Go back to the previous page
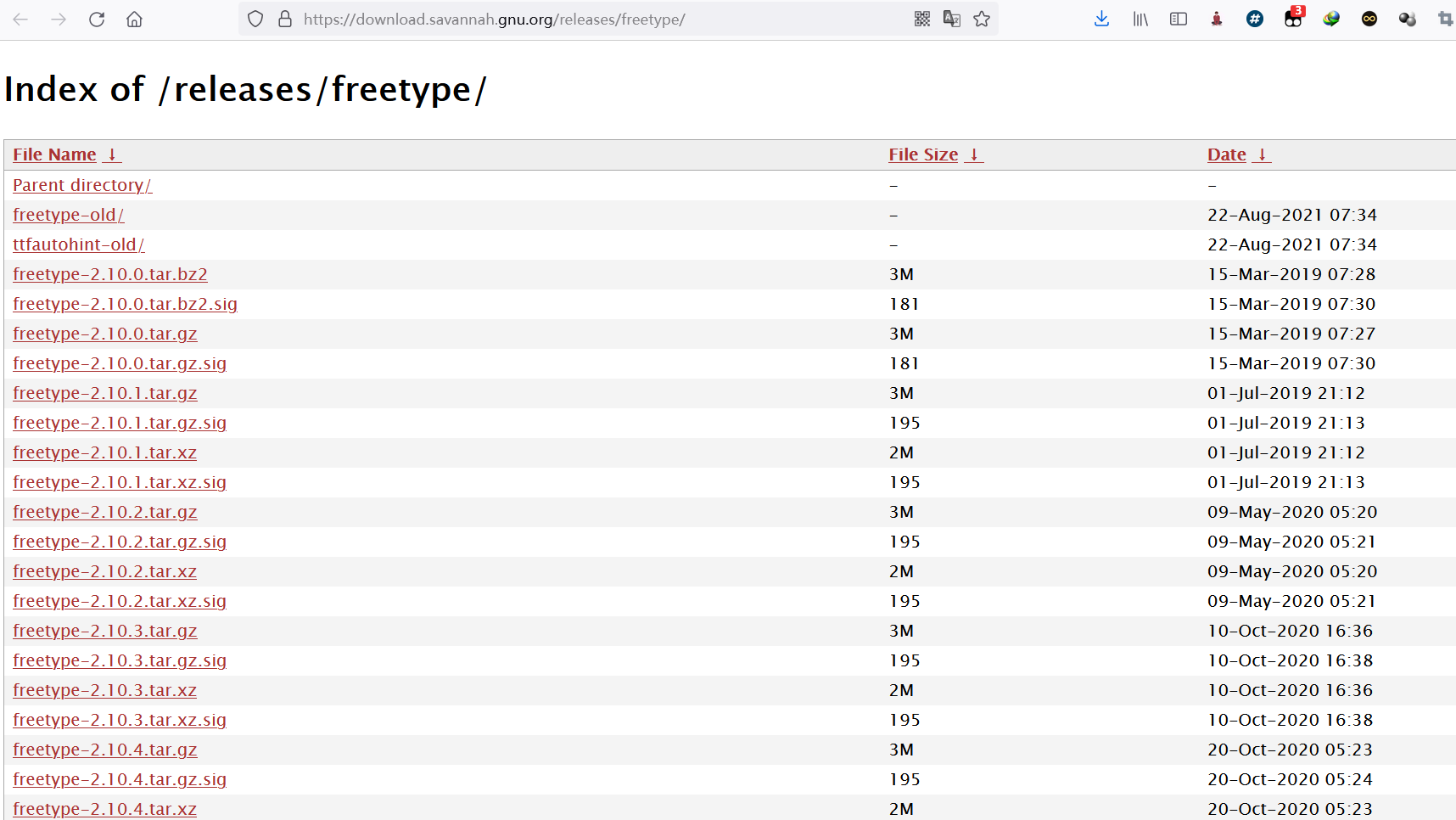The height and width of the screenshot is (820, 1456). (20, 19)
